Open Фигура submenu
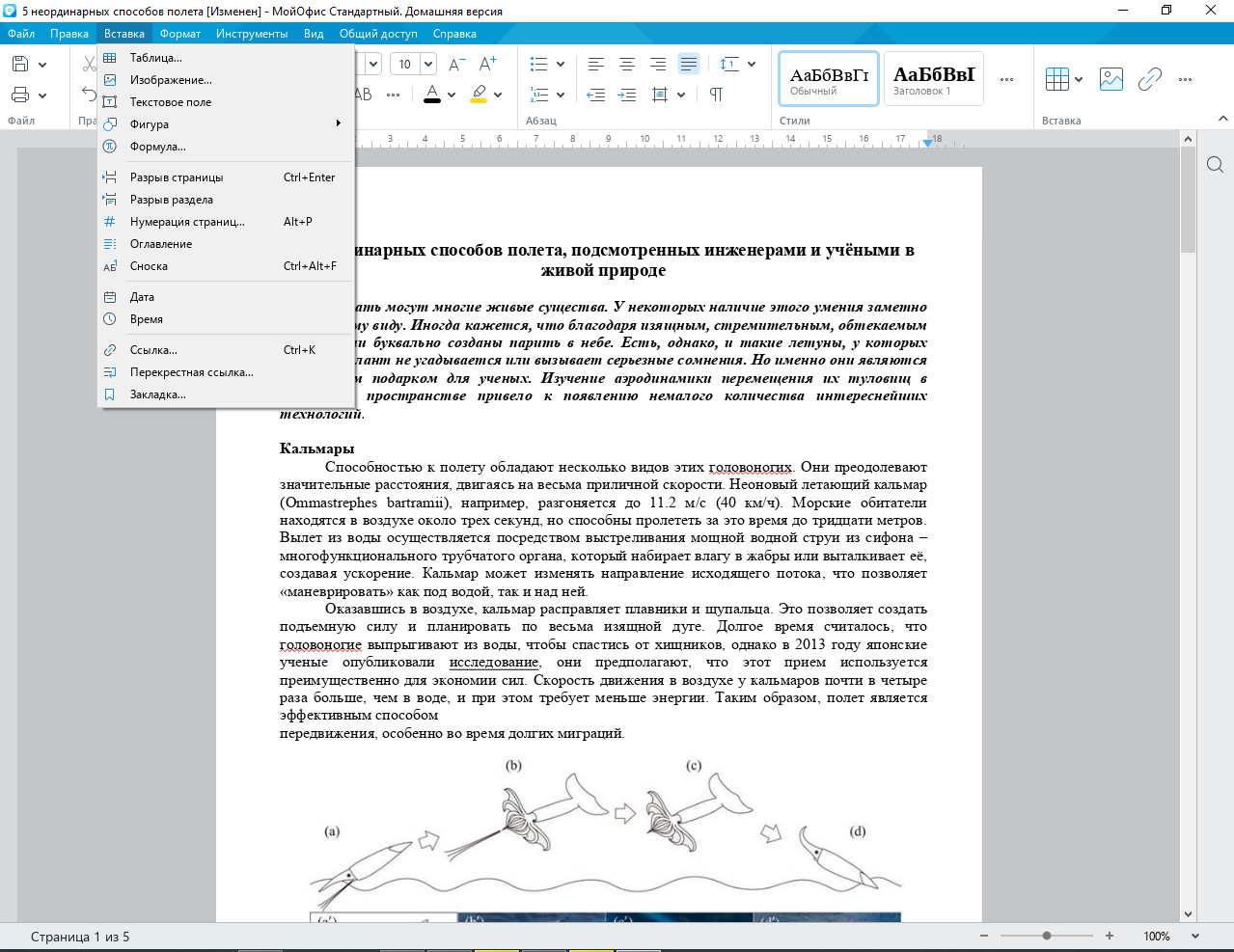This screenshot has height=952, width=1234. point(226,124)
